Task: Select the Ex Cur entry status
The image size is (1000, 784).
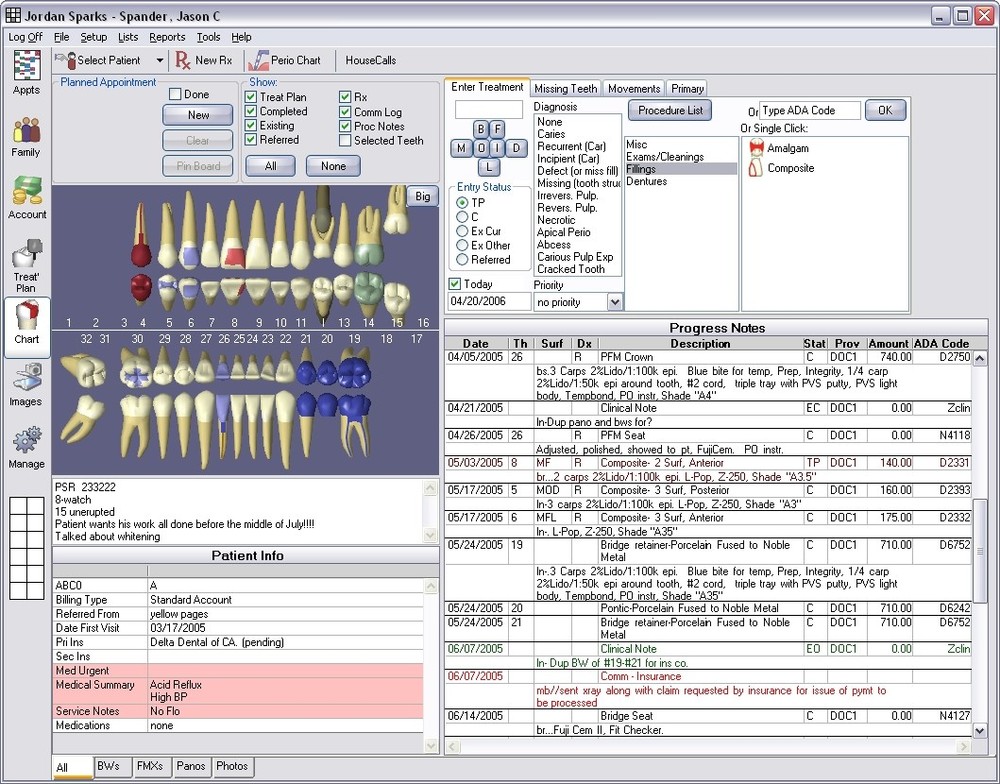Action: 461,231
